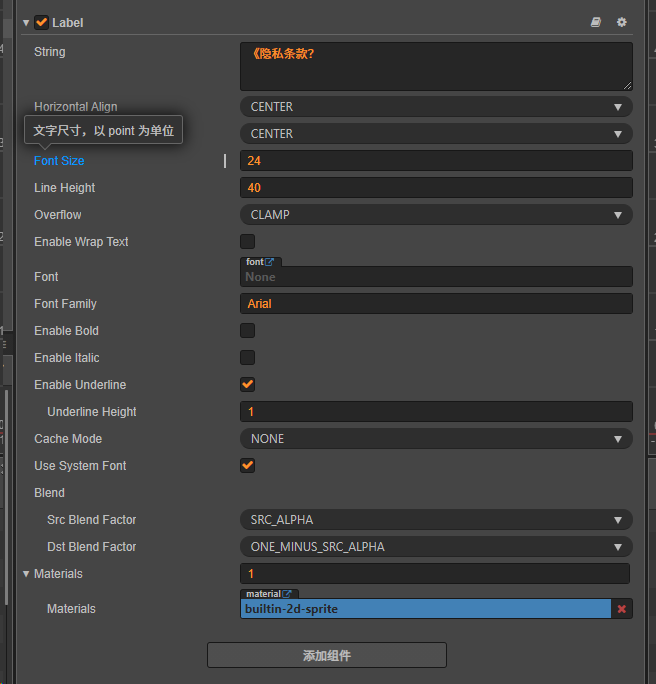Click the Font asset None slot

(x=436, y=277)
